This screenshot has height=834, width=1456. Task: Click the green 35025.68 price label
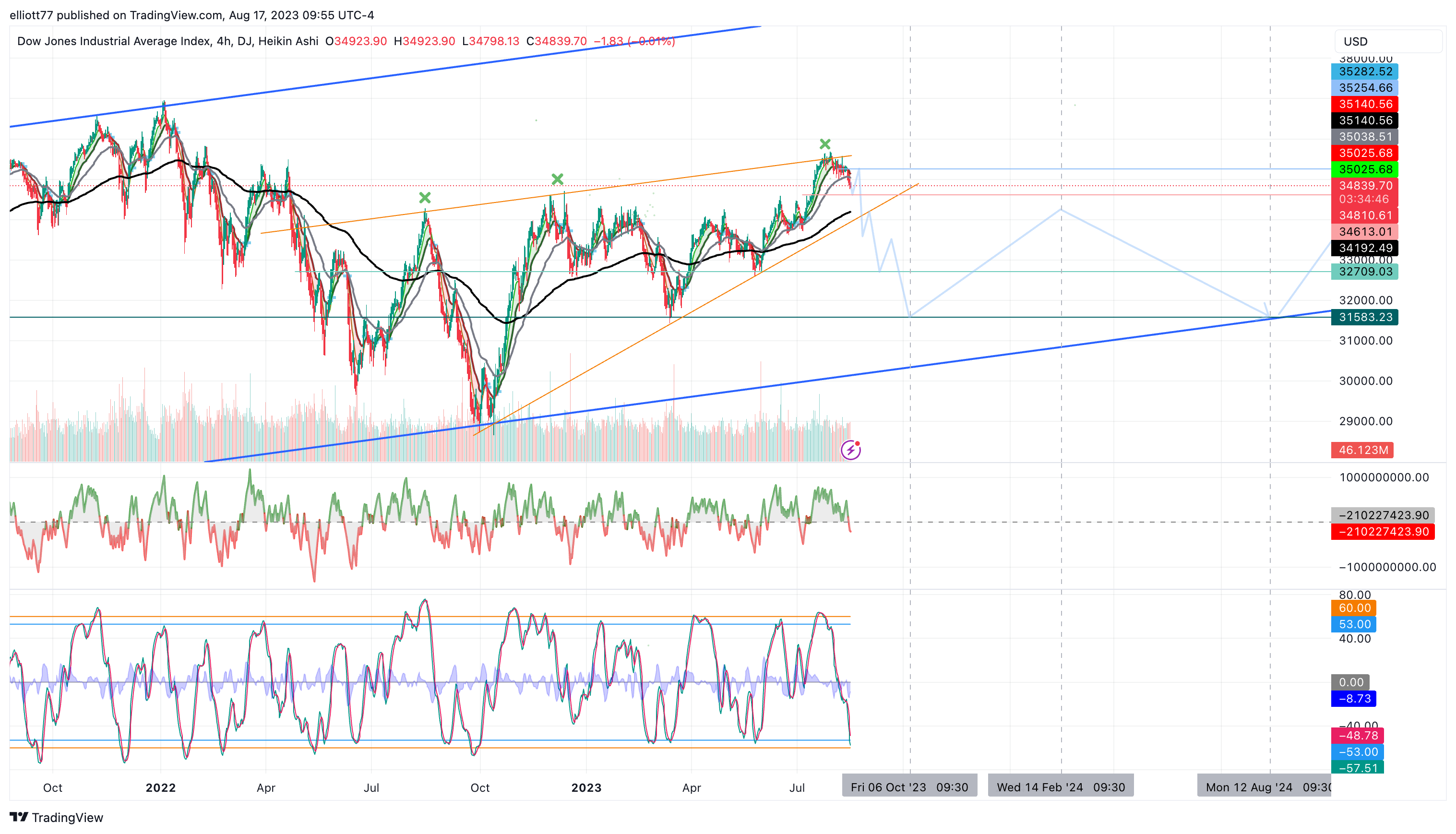[1364, 169]
